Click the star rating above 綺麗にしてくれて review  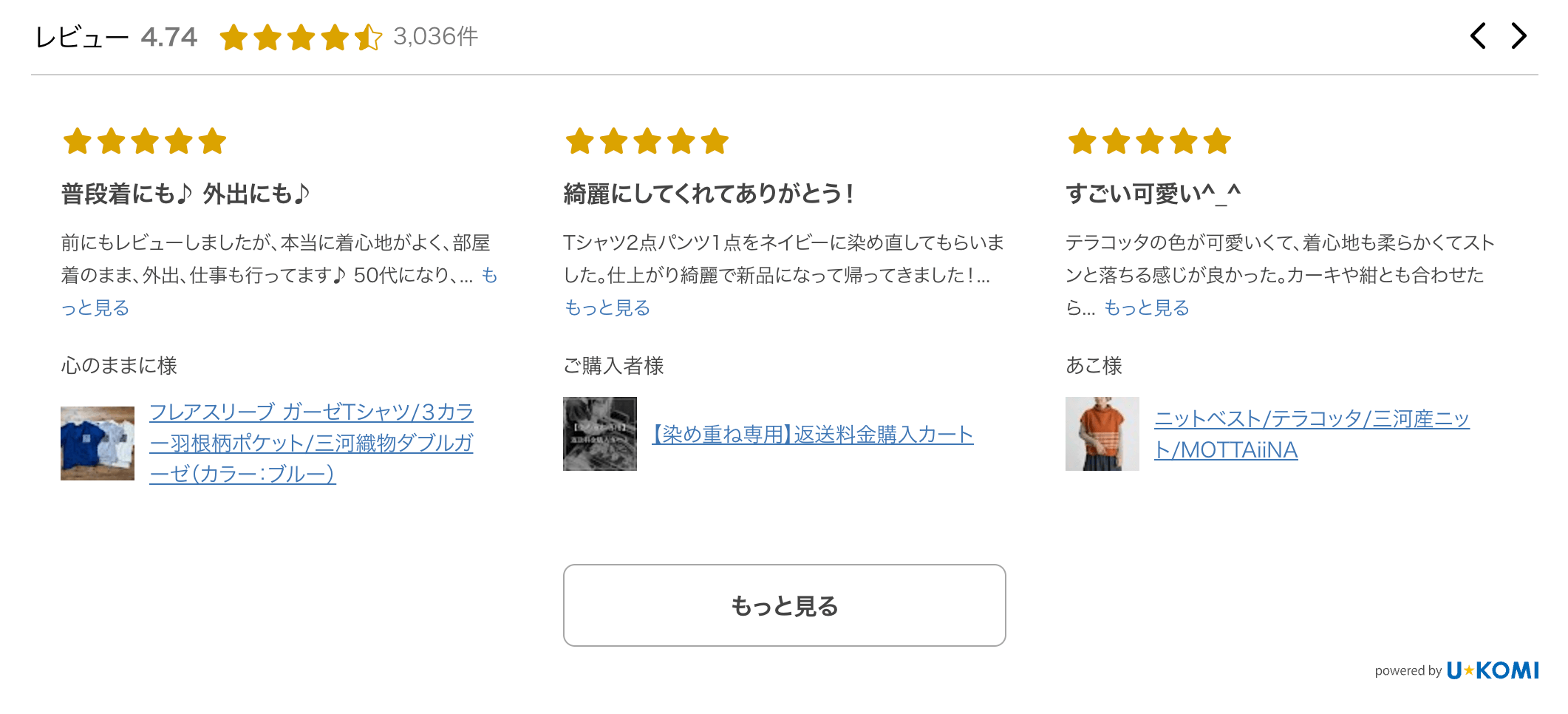[647, 141]
